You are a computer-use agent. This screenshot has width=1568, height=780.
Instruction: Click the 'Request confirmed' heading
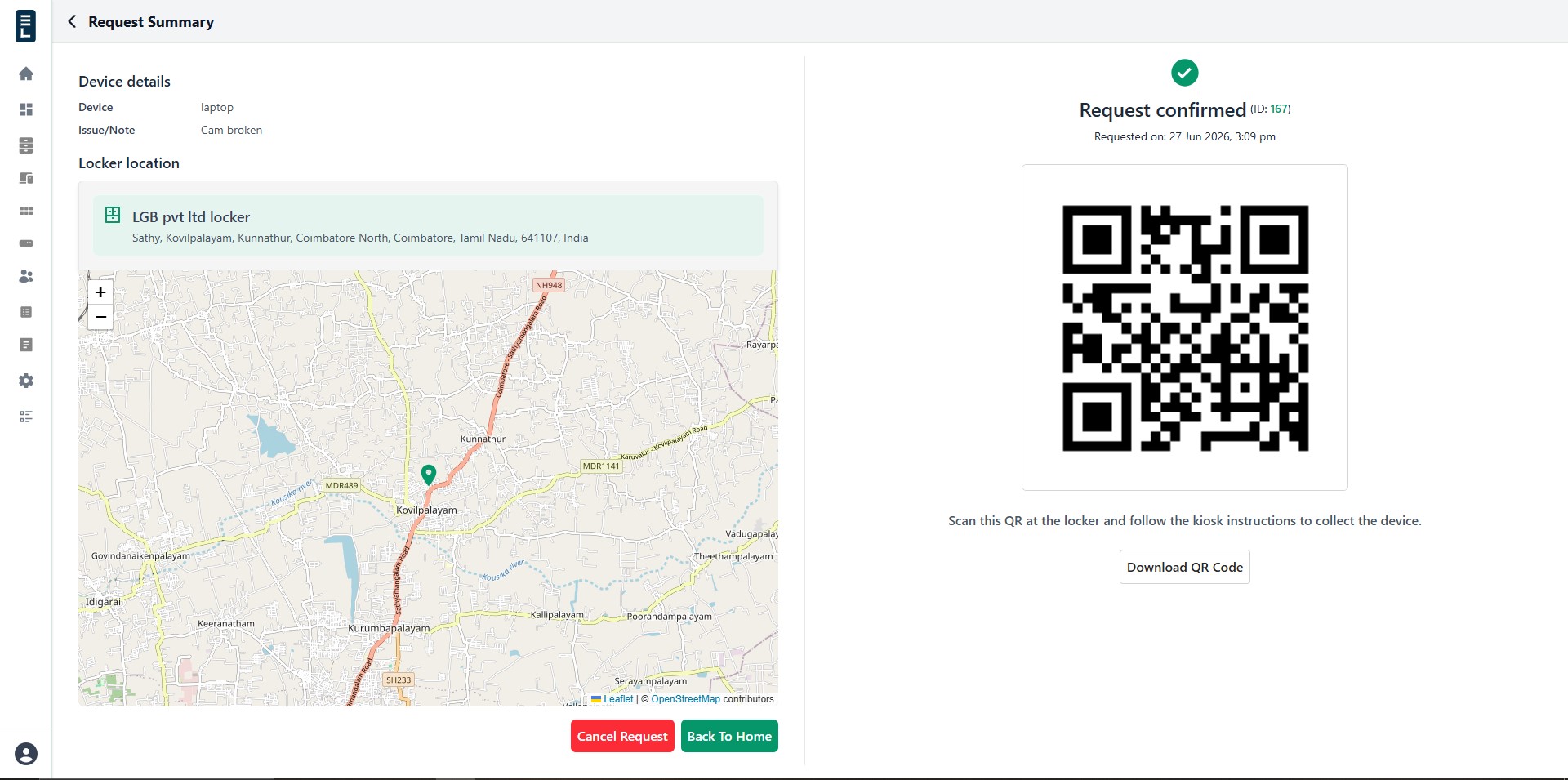coord(1163,110)
